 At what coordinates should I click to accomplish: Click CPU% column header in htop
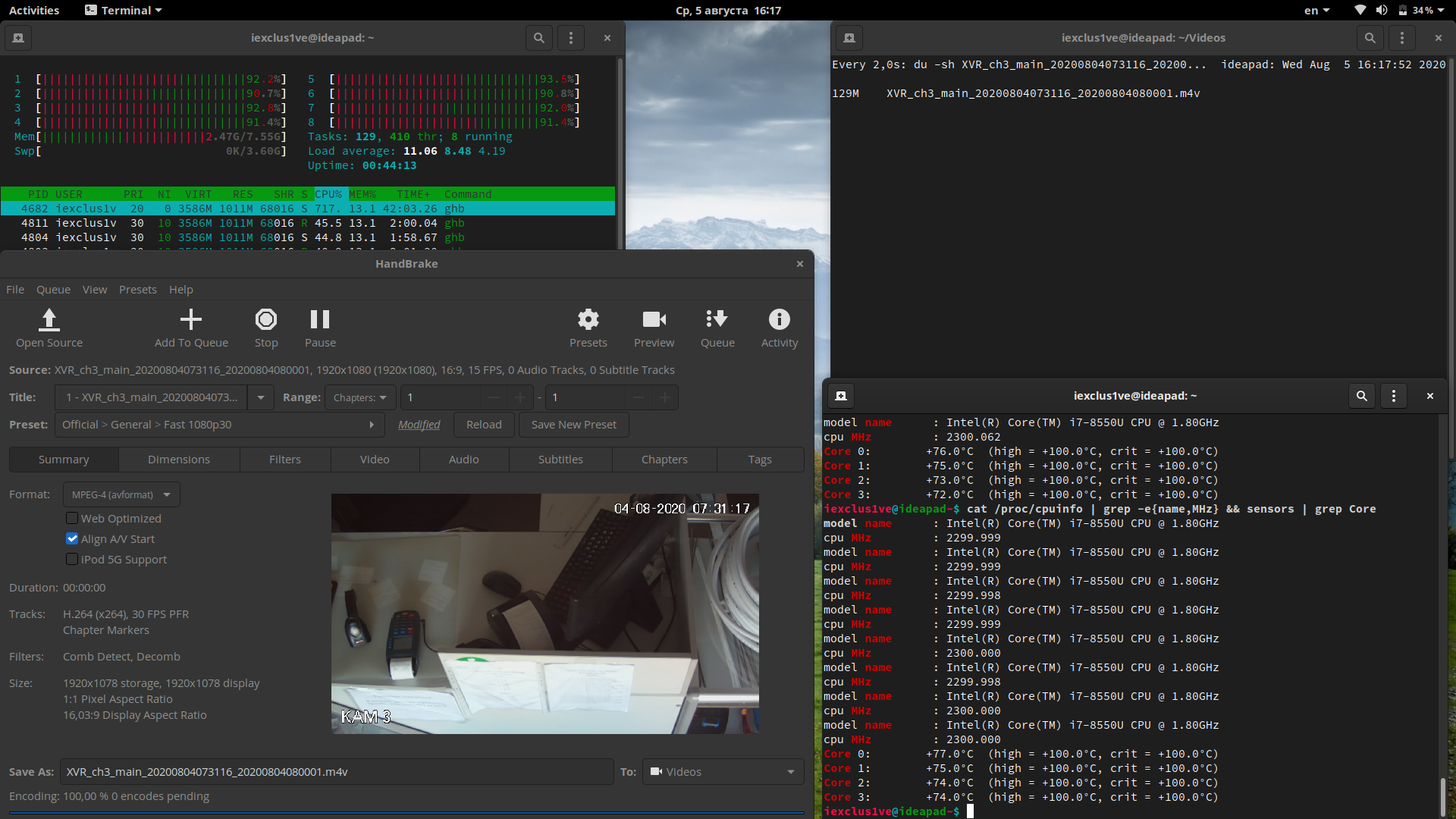328,194
